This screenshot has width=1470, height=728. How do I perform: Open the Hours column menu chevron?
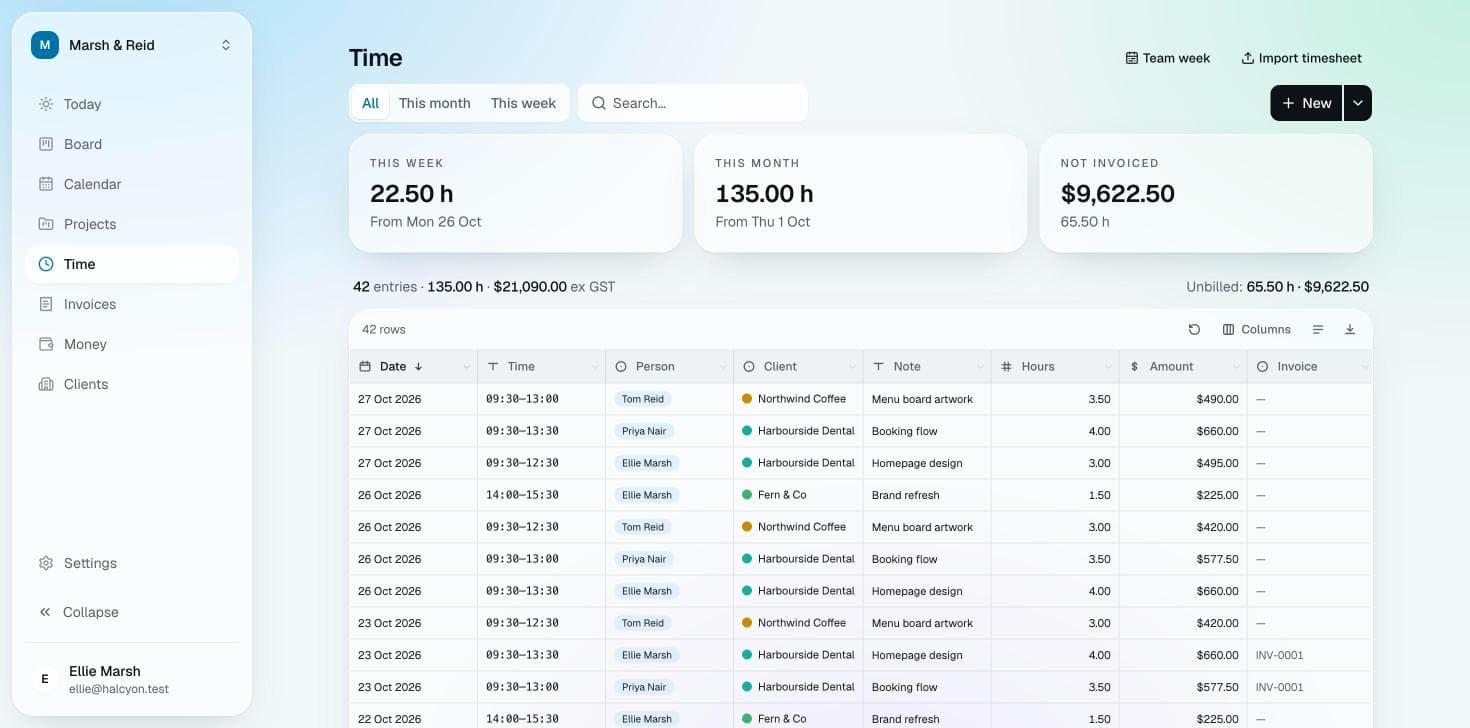[x=1107, y=367]
